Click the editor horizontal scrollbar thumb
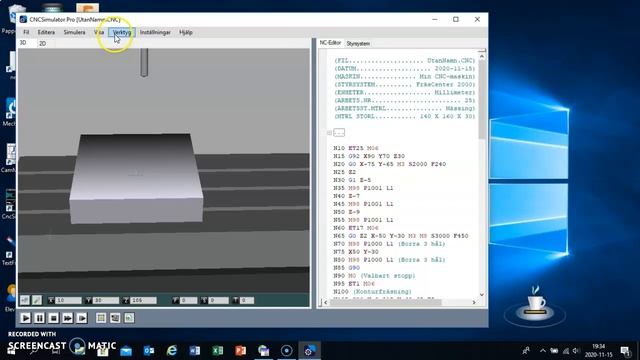640x360 pixels. coord(385,302)
